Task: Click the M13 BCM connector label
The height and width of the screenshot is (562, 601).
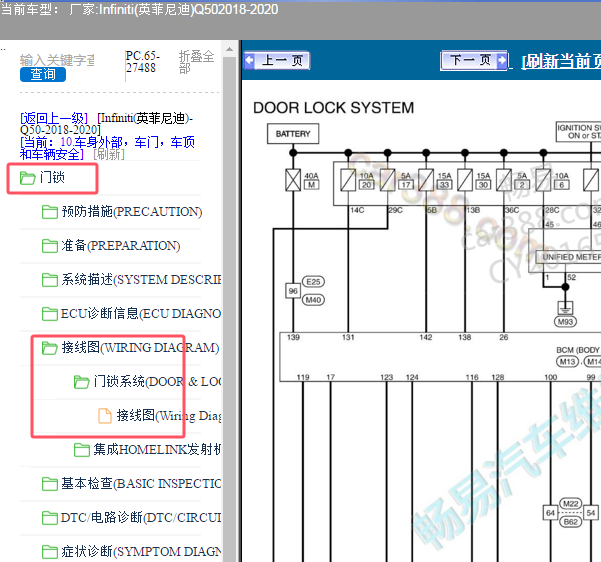Action: [567, 362]
